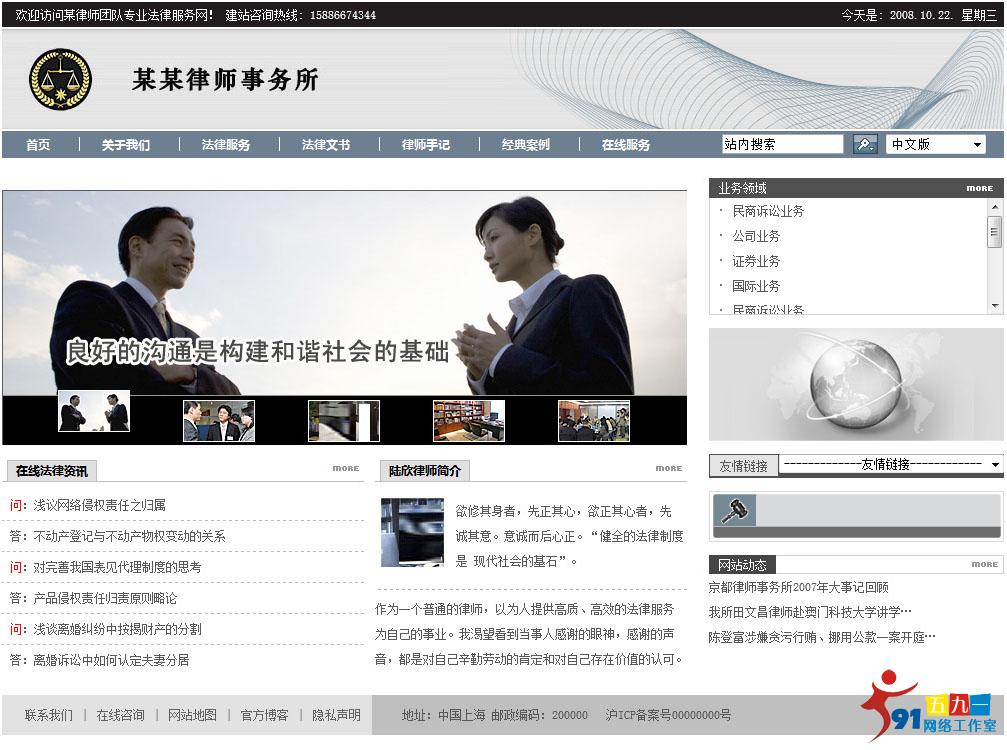Click the gavel icon banner
Image resolution: width=1007 pixels, height=750 pixels.
735,510
